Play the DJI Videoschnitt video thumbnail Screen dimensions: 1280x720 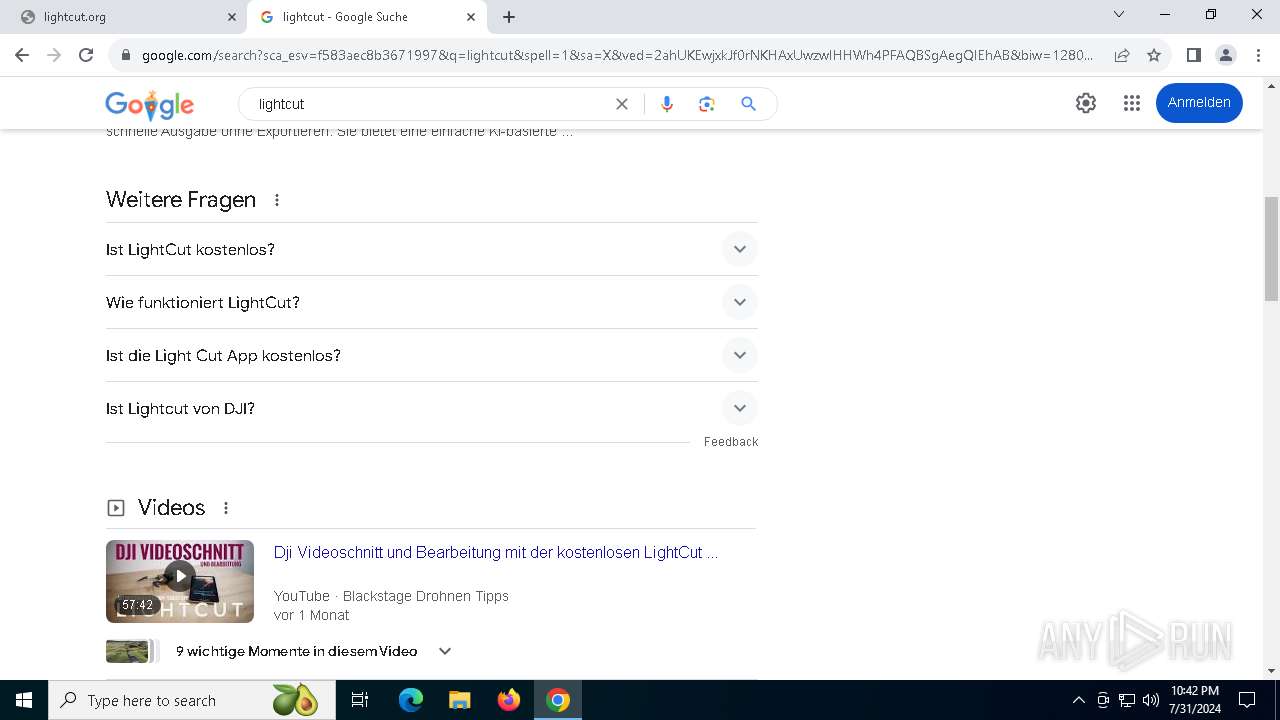coord(180,581)
